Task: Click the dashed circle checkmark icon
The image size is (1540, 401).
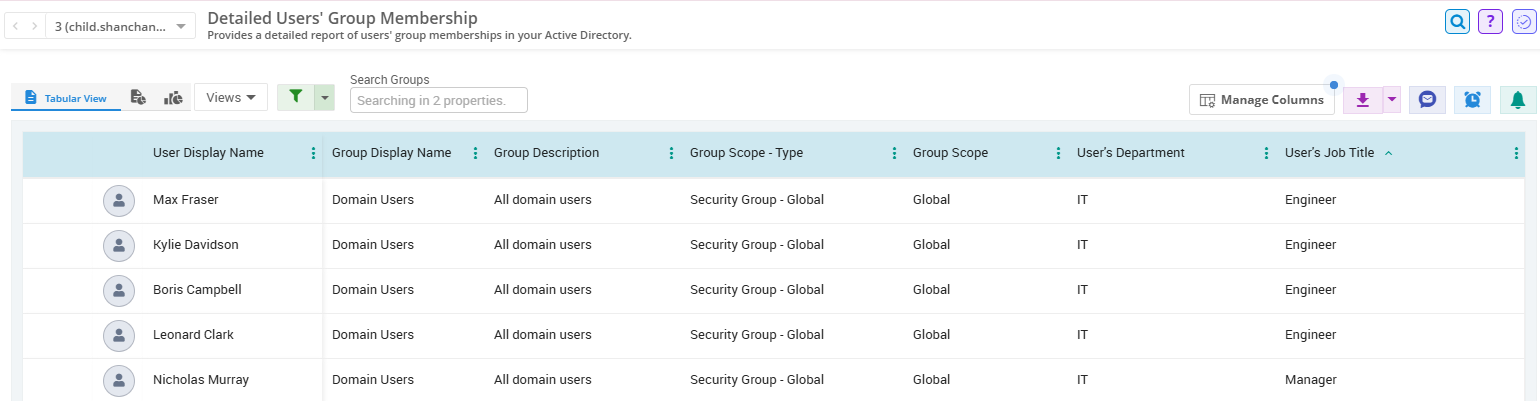Action: click(1523, 21)
